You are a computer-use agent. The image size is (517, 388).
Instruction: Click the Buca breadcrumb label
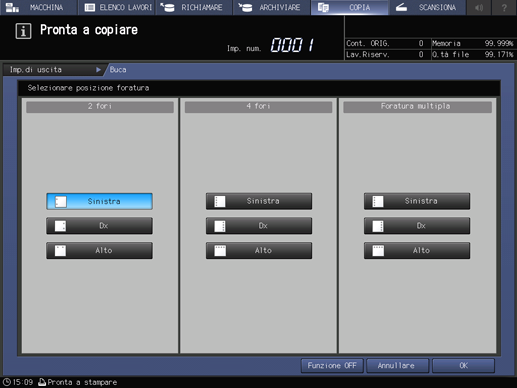pos(118,70)
